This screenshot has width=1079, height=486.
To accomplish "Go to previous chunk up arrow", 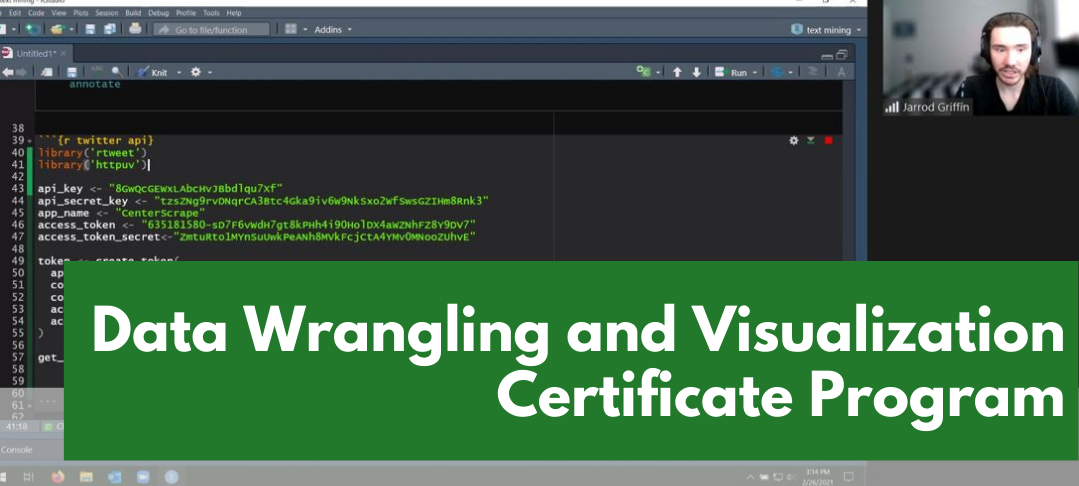I will 677,72.
